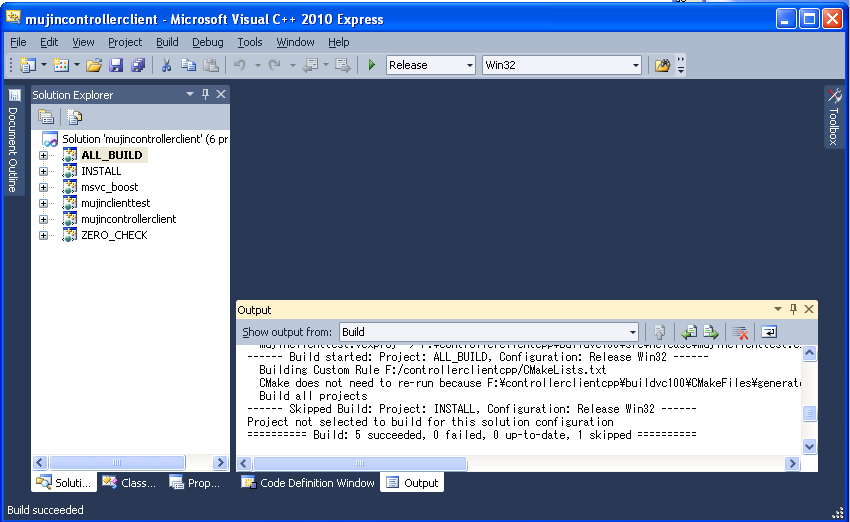
Task: Close the Output panel
Action: 809,309
